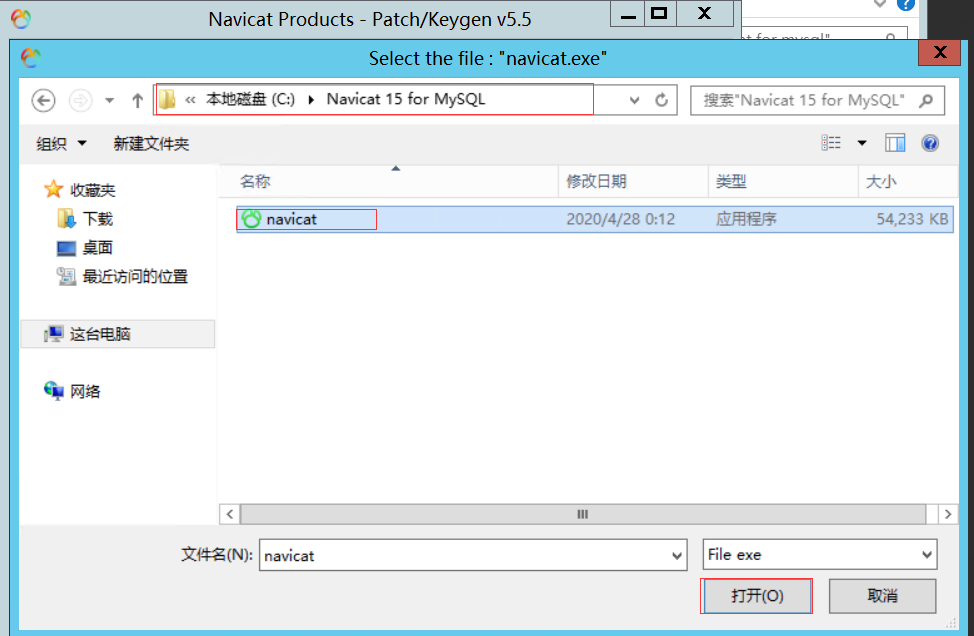Click the search box for Navicat 15 for MySQL
974x636 pixels.
click(817, 100)
